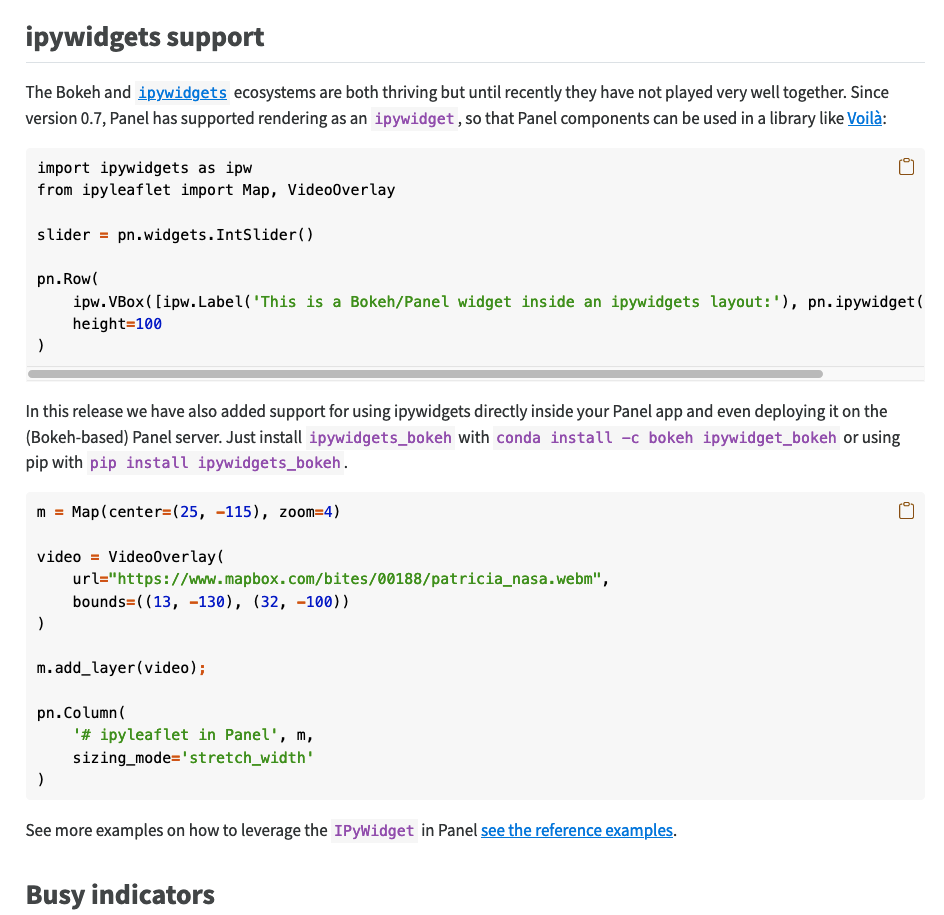Click the ipywidgets hyperlink in the intro paragraph
The image size is (944, 915).
point(182,92)
